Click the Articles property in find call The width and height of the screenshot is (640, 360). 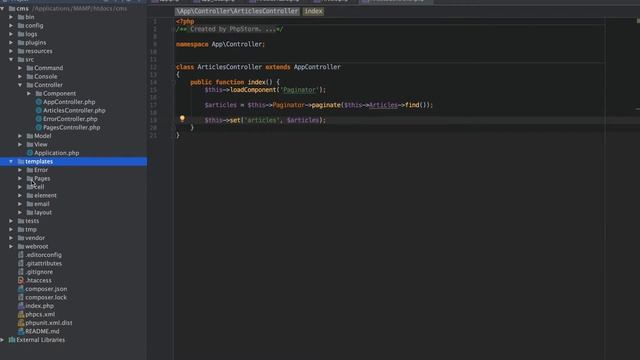tap(383, 105)
